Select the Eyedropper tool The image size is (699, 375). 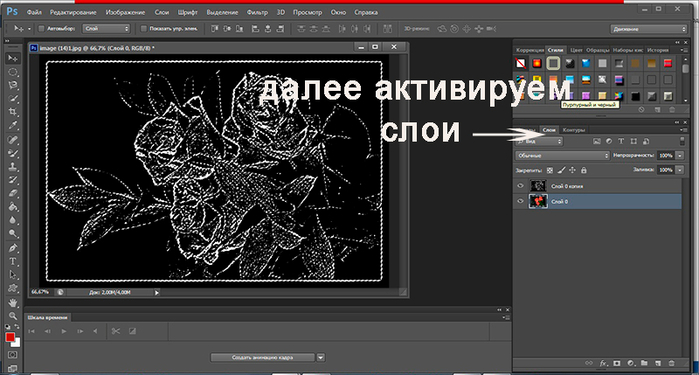coord(12,125)
